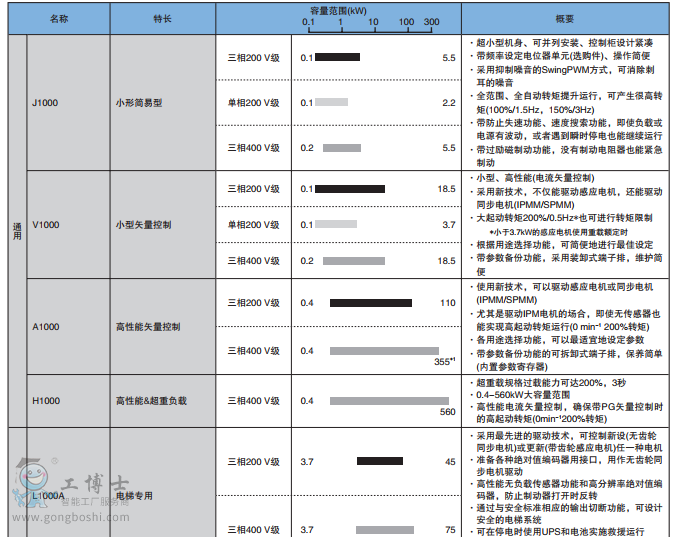
Task: Select the 高性能&超重负载 feature cell
Action: [151, 401]
